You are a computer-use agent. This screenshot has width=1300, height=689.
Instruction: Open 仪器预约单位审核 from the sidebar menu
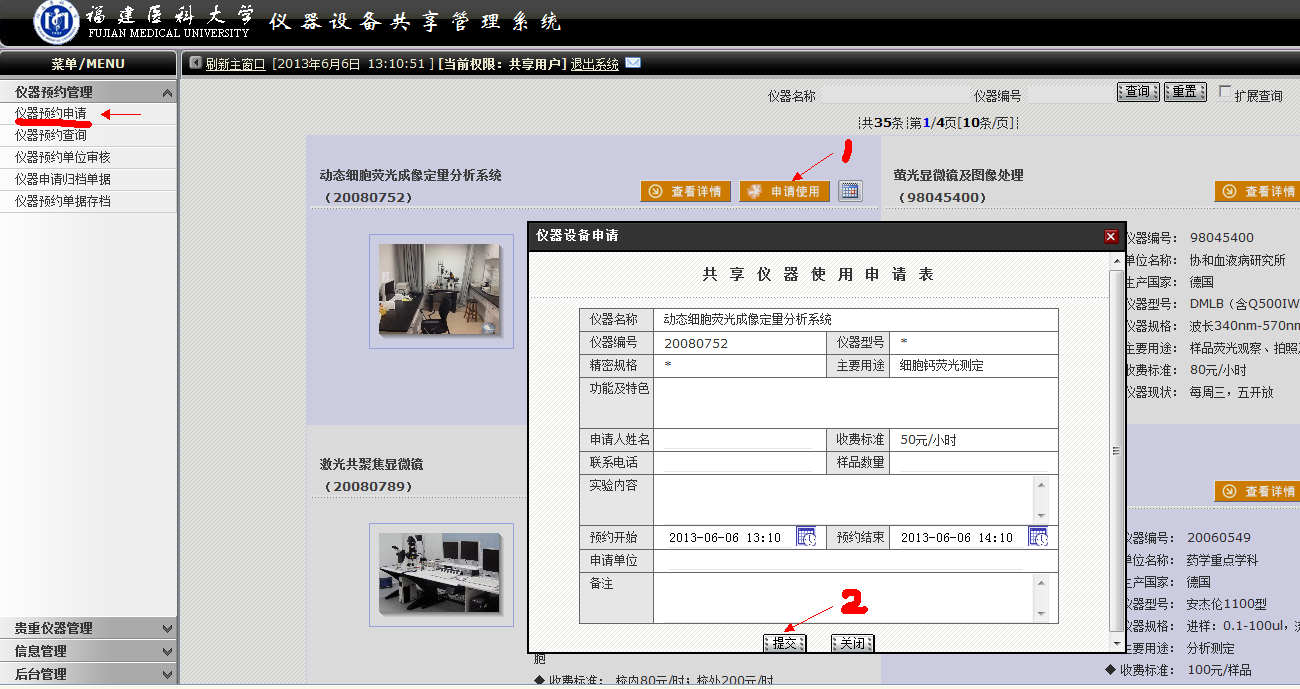pyautogui.click(x=62, y=157)
